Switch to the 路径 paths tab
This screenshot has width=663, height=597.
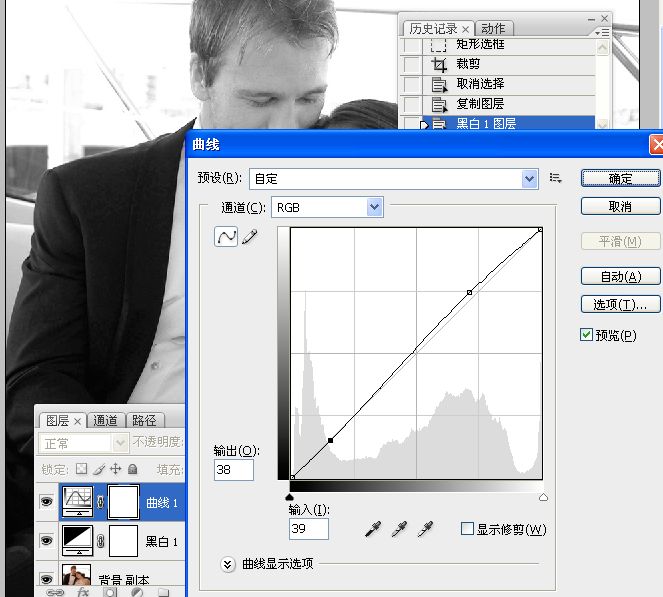coord(144,420)
